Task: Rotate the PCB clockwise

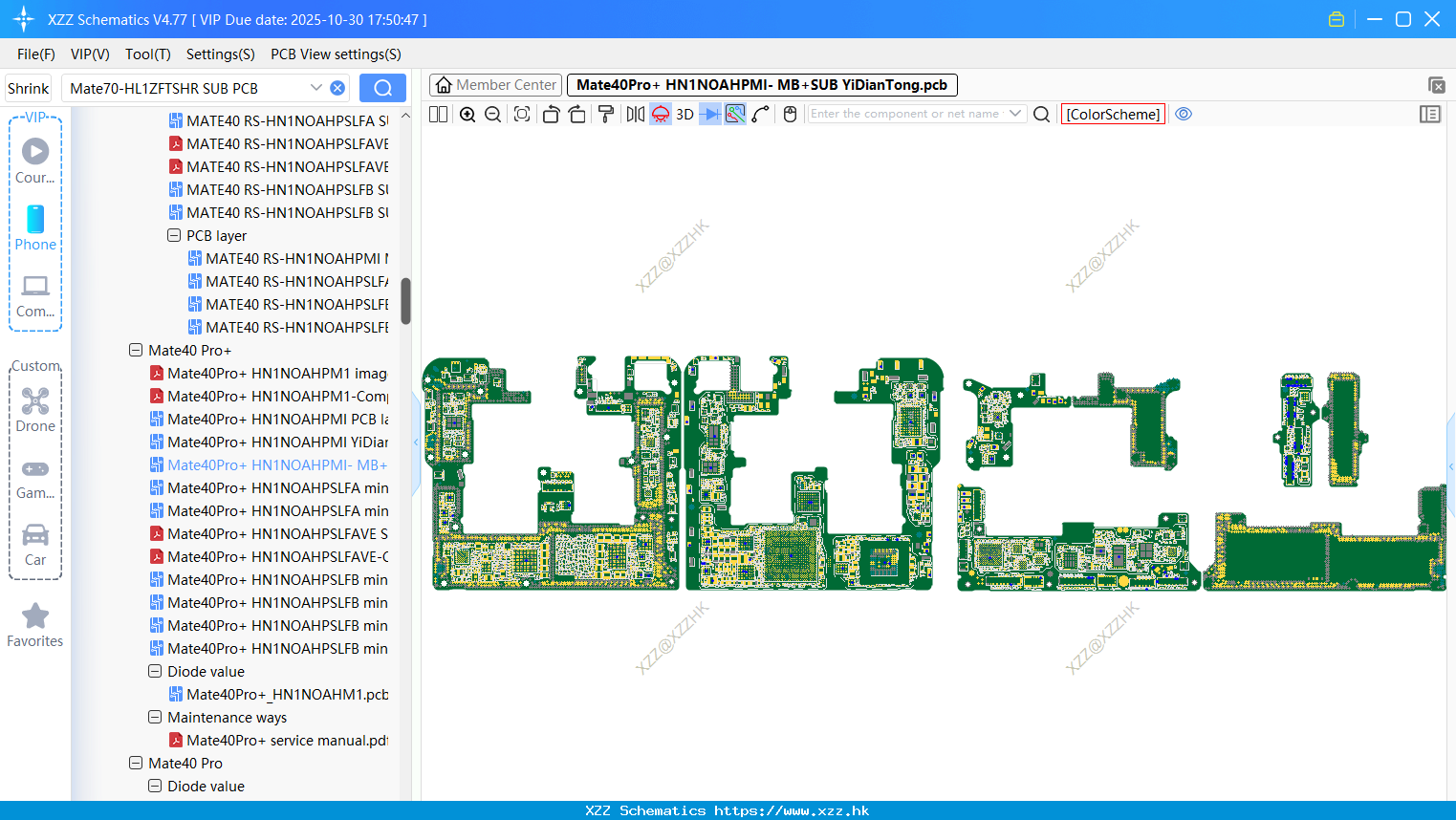Action: tap(576, 115)
